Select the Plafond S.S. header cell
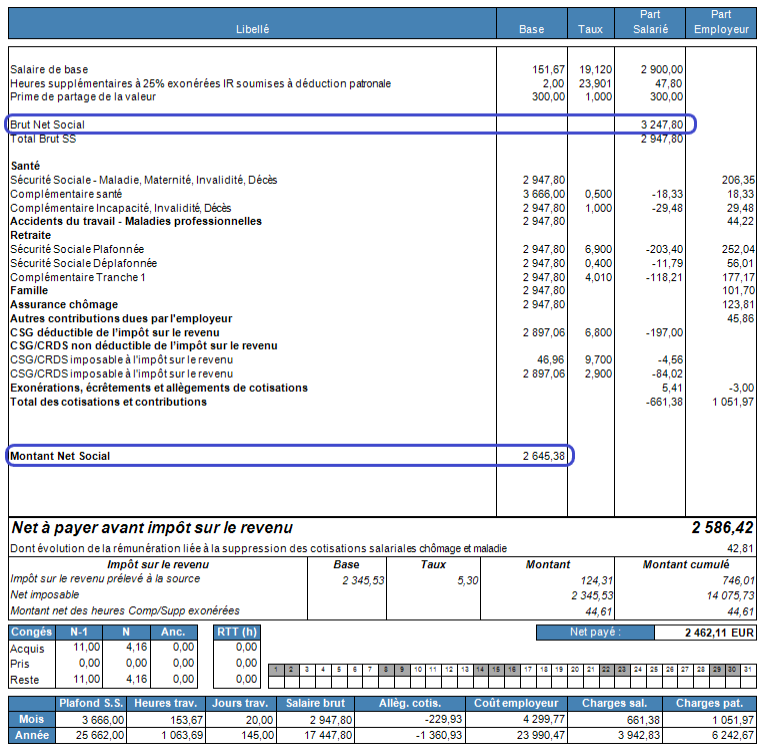The height and width of the screenshot is (752, 764). (x=92, y=704)
